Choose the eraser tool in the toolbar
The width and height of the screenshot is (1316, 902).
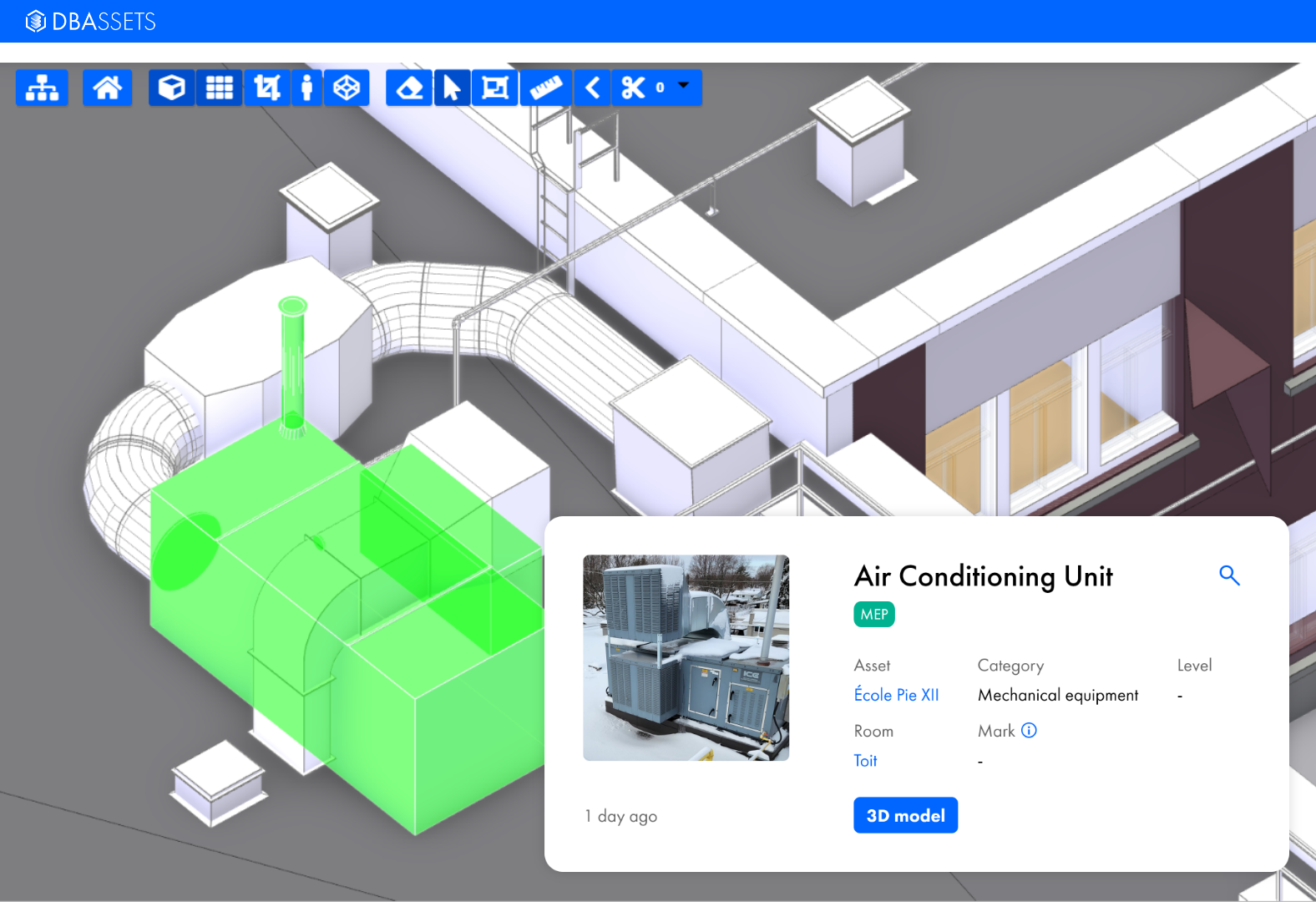[409, 88]
